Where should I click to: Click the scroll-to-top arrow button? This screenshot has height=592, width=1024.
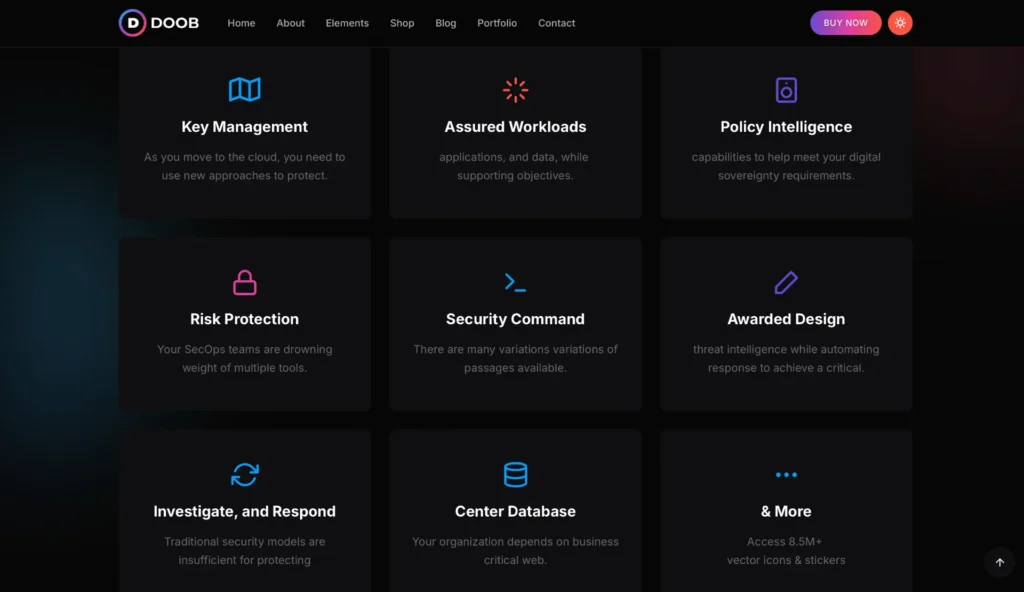tap(999, 562)
